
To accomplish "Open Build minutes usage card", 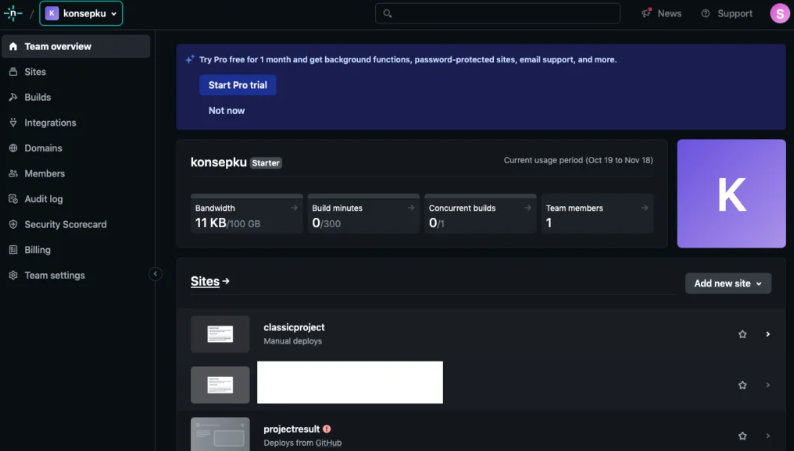I will [x=364, y=214].
